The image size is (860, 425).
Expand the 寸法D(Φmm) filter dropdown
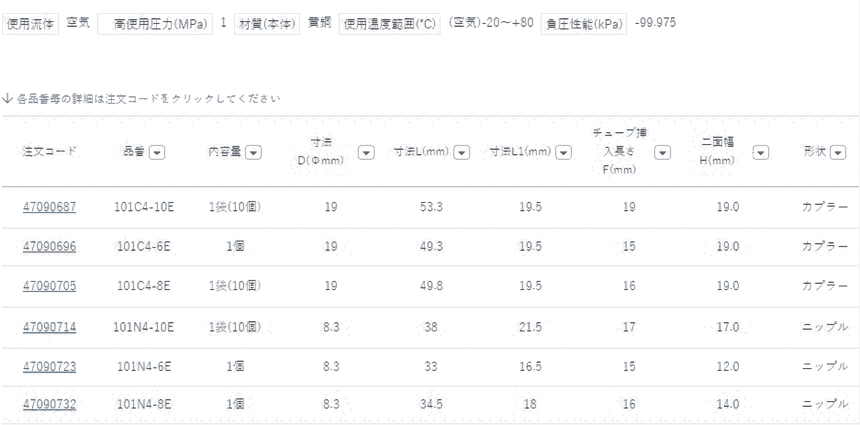tap(366, 152)
